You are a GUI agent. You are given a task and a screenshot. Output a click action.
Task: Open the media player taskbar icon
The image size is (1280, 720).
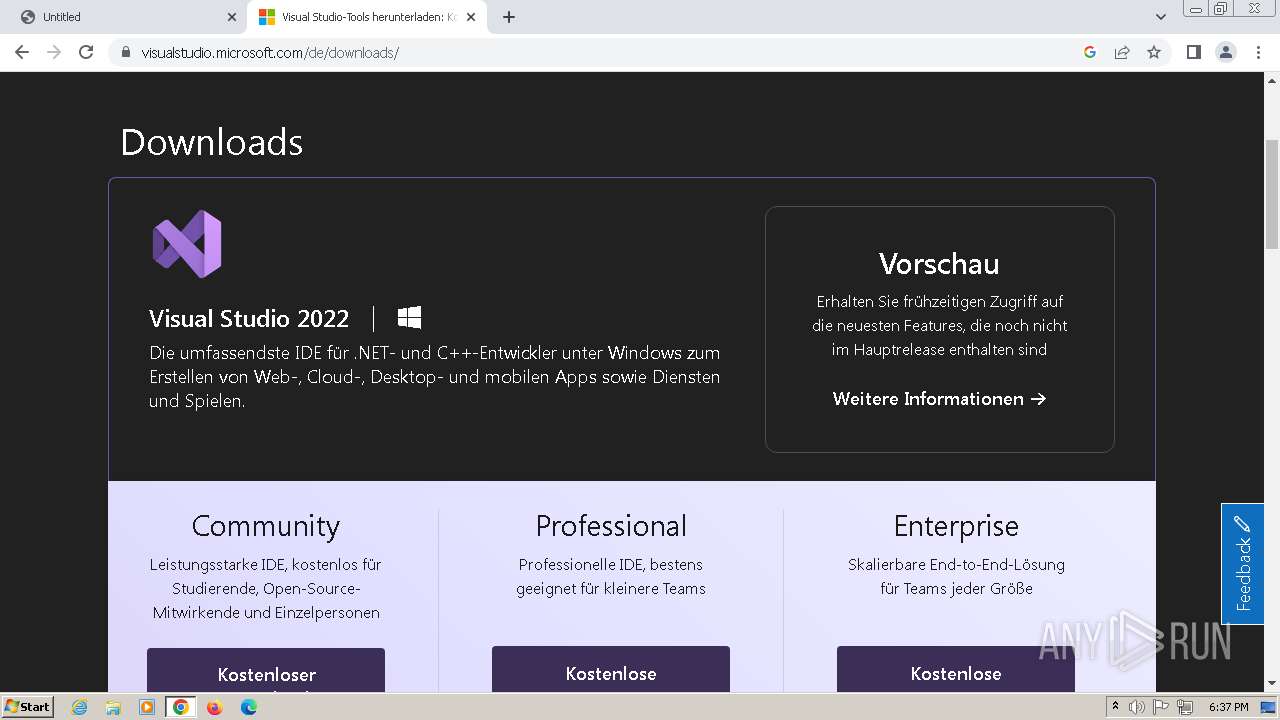[x=147, y=707]
